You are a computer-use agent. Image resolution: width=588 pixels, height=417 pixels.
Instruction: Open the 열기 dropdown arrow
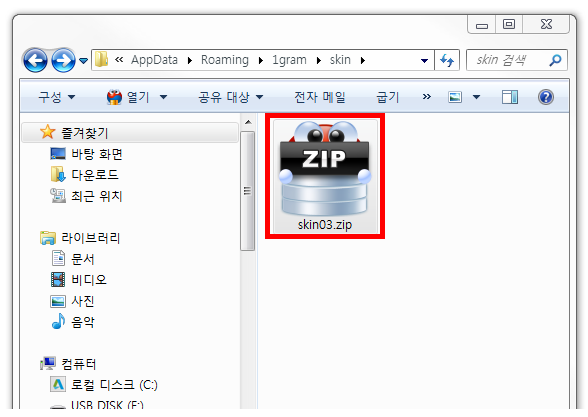click(163, 97)
